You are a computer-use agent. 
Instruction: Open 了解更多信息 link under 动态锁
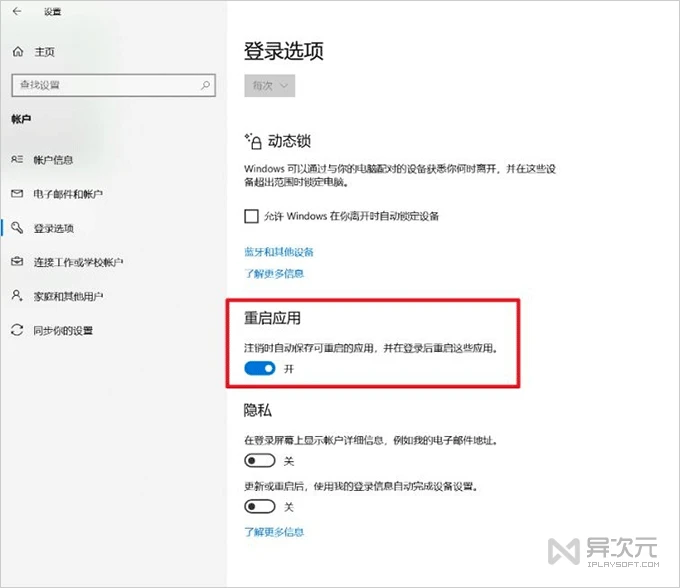pyautogui.click(x=274, y=273)
